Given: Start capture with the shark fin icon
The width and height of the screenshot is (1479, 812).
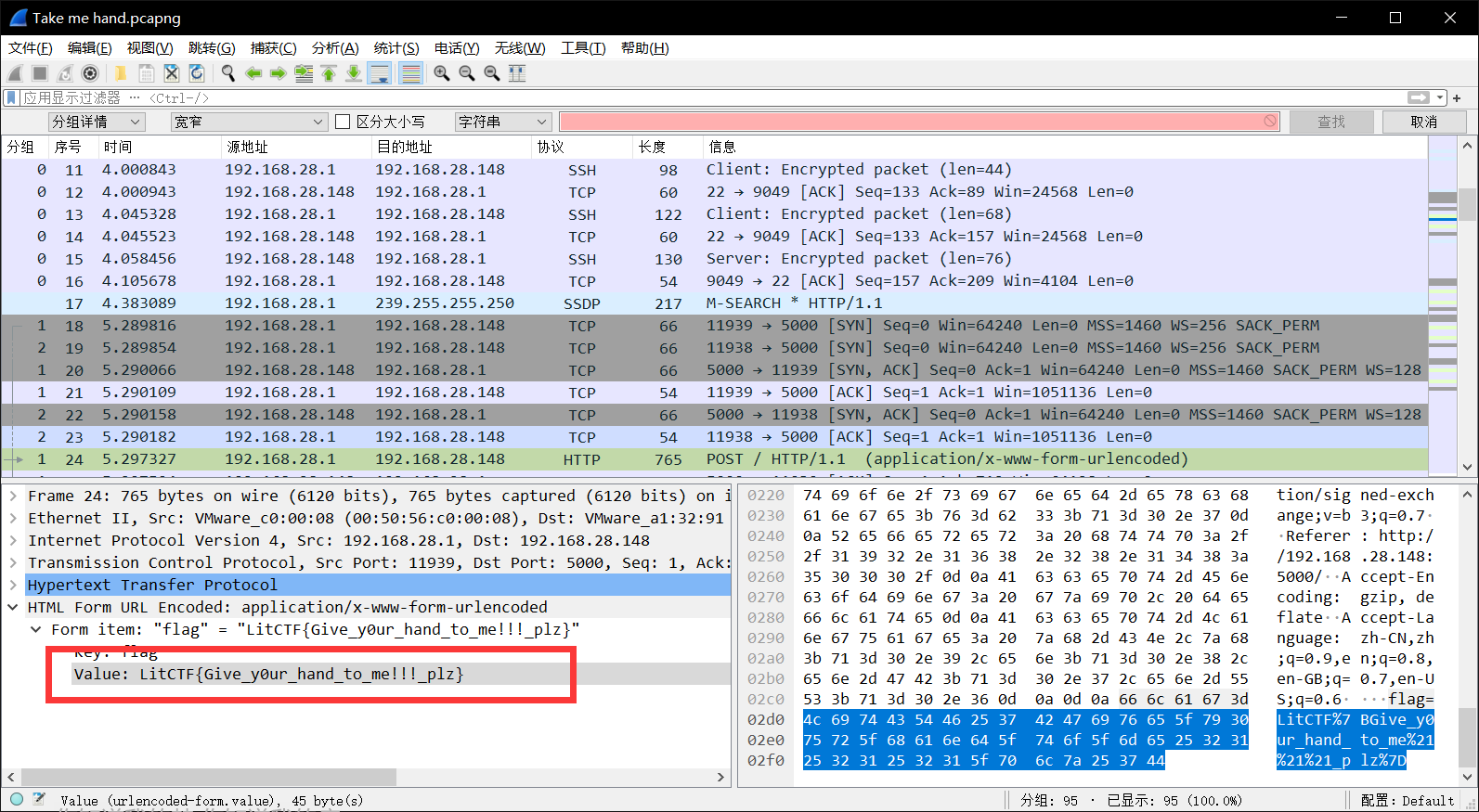Looking at the screenshot, I should (16, 73).
